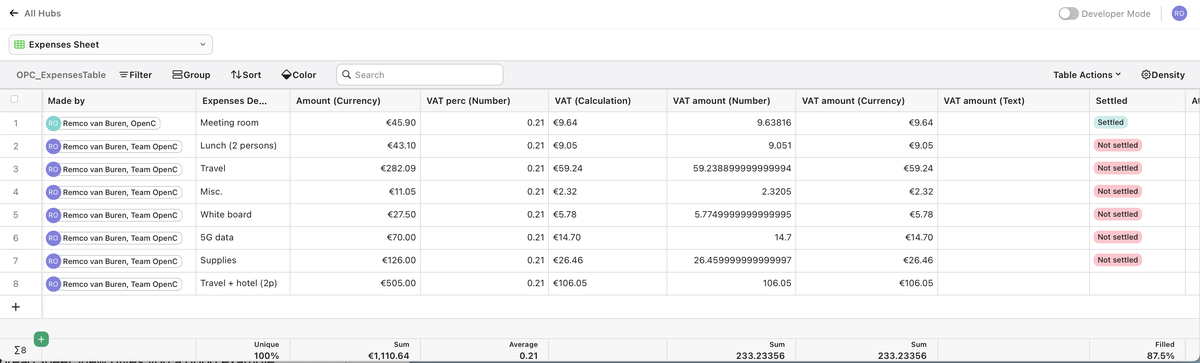Click the Search input field
This screenshot has width=1200, height=363.
419,75
